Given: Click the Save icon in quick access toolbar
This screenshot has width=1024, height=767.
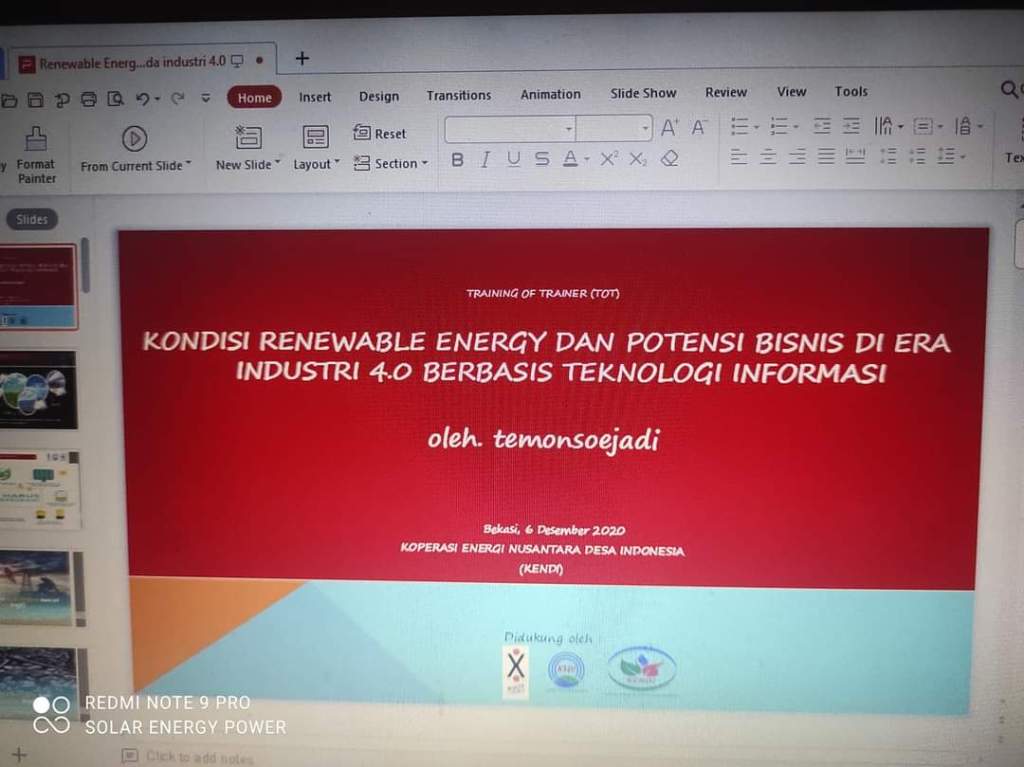Looking at the screenshot, I should (36, 98).
